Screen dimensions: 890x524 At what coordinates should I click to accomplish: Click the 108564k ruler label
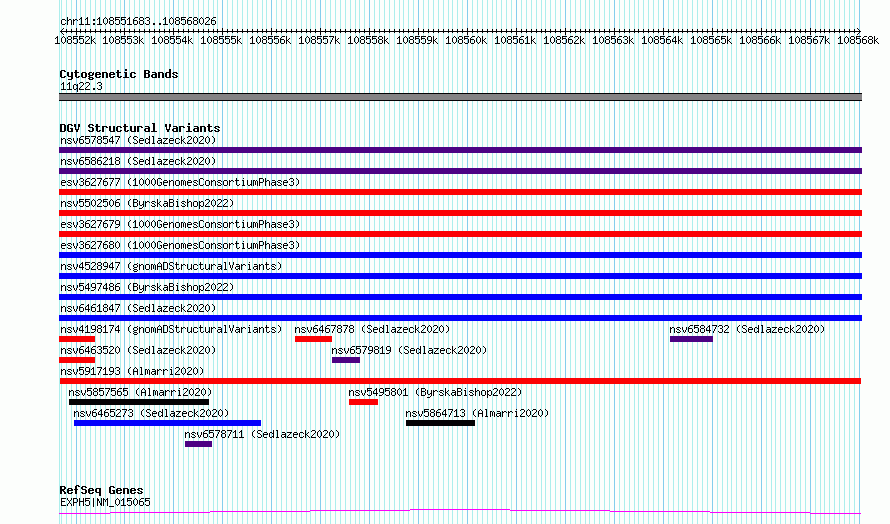point(662,40)
